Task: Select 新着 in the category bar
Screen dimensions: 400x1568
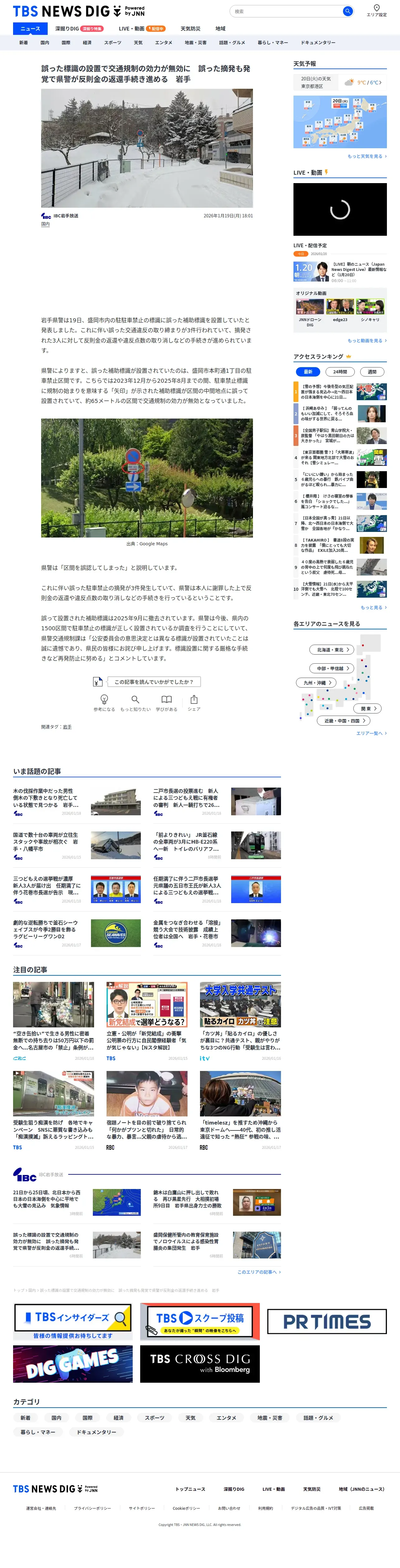Action: click(x=23, y=43)
